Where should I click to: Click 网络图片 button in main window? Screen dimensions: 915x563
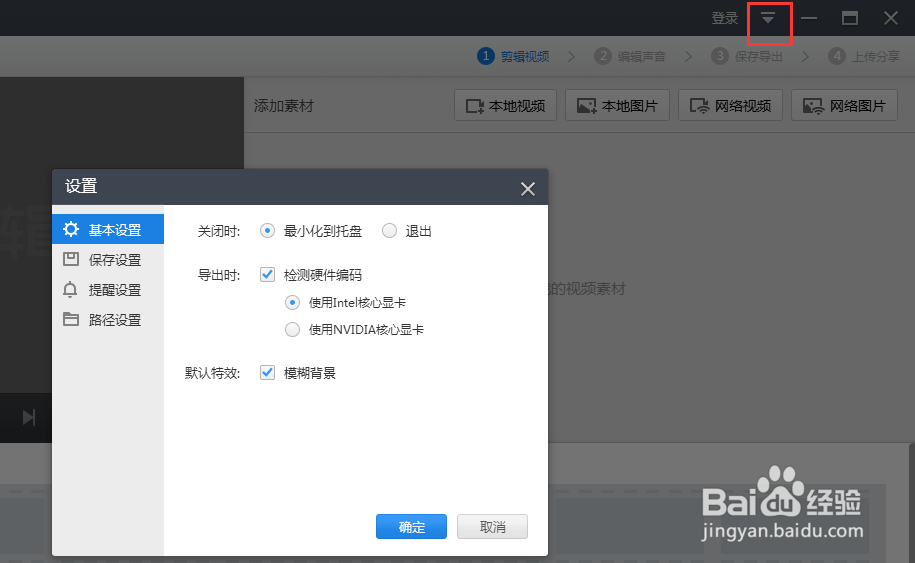844,106
